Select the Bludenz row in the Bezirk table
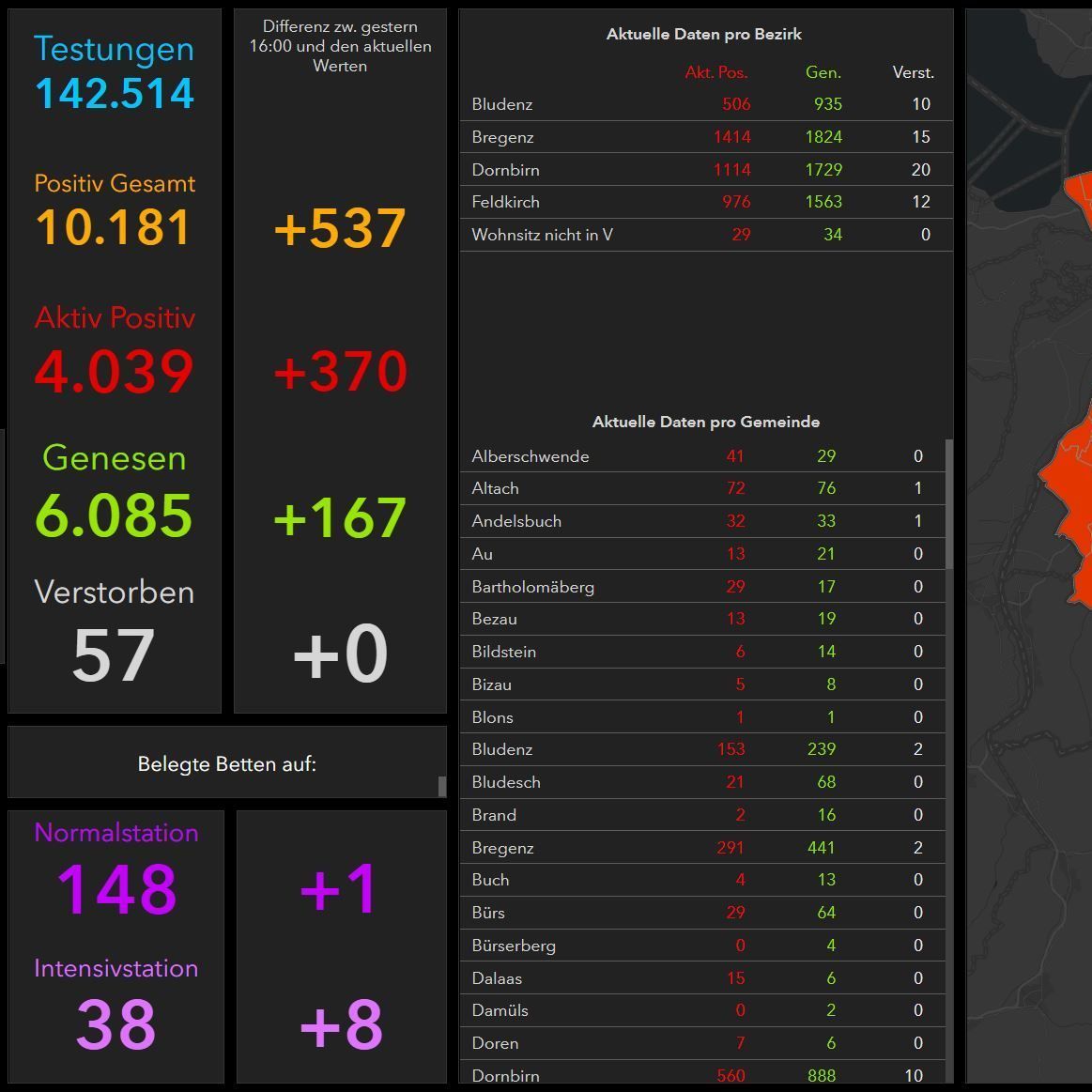Viewport: 1092px width, 1092px height. point(704,104)
